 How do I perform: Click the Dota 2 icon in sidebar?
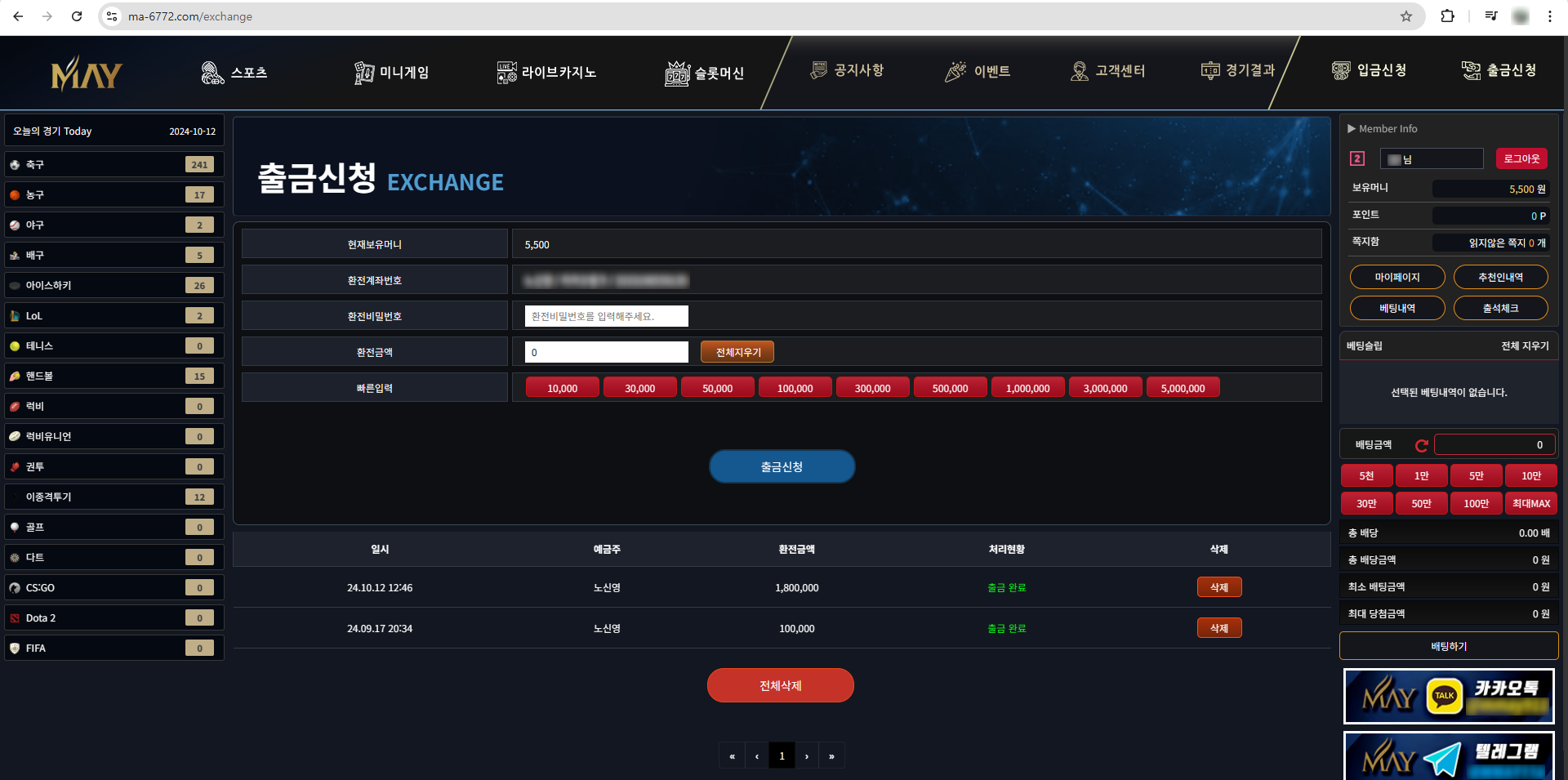pyautogui.click(x=15, y=618)
